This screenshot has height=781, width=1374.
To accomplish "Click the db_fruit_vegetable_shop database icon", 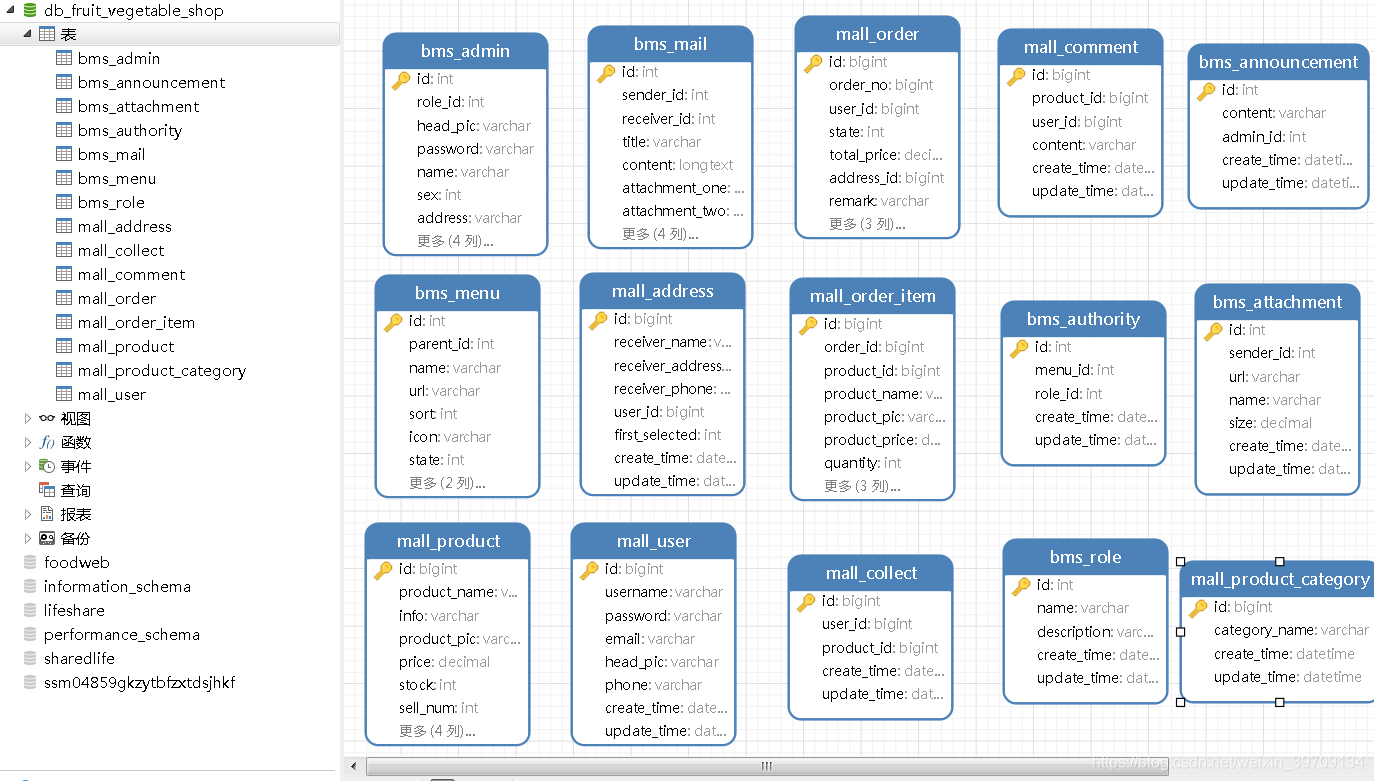I will pos(30,10).
